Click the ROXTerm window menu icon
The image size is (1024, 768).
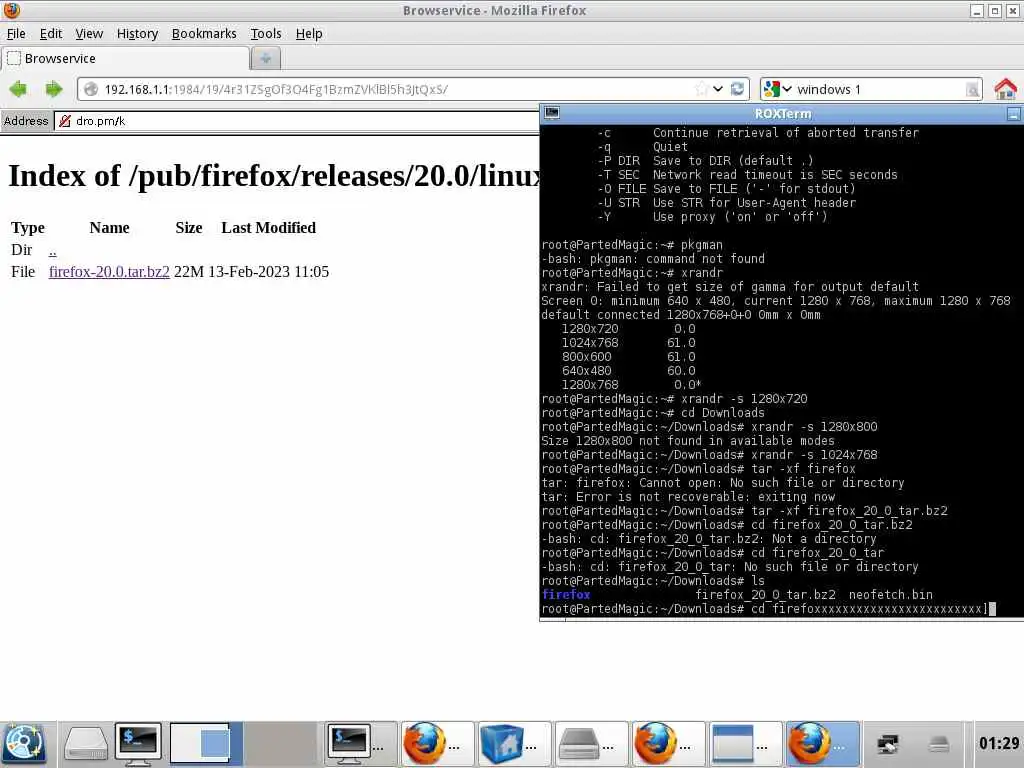[x=552, y=113]
